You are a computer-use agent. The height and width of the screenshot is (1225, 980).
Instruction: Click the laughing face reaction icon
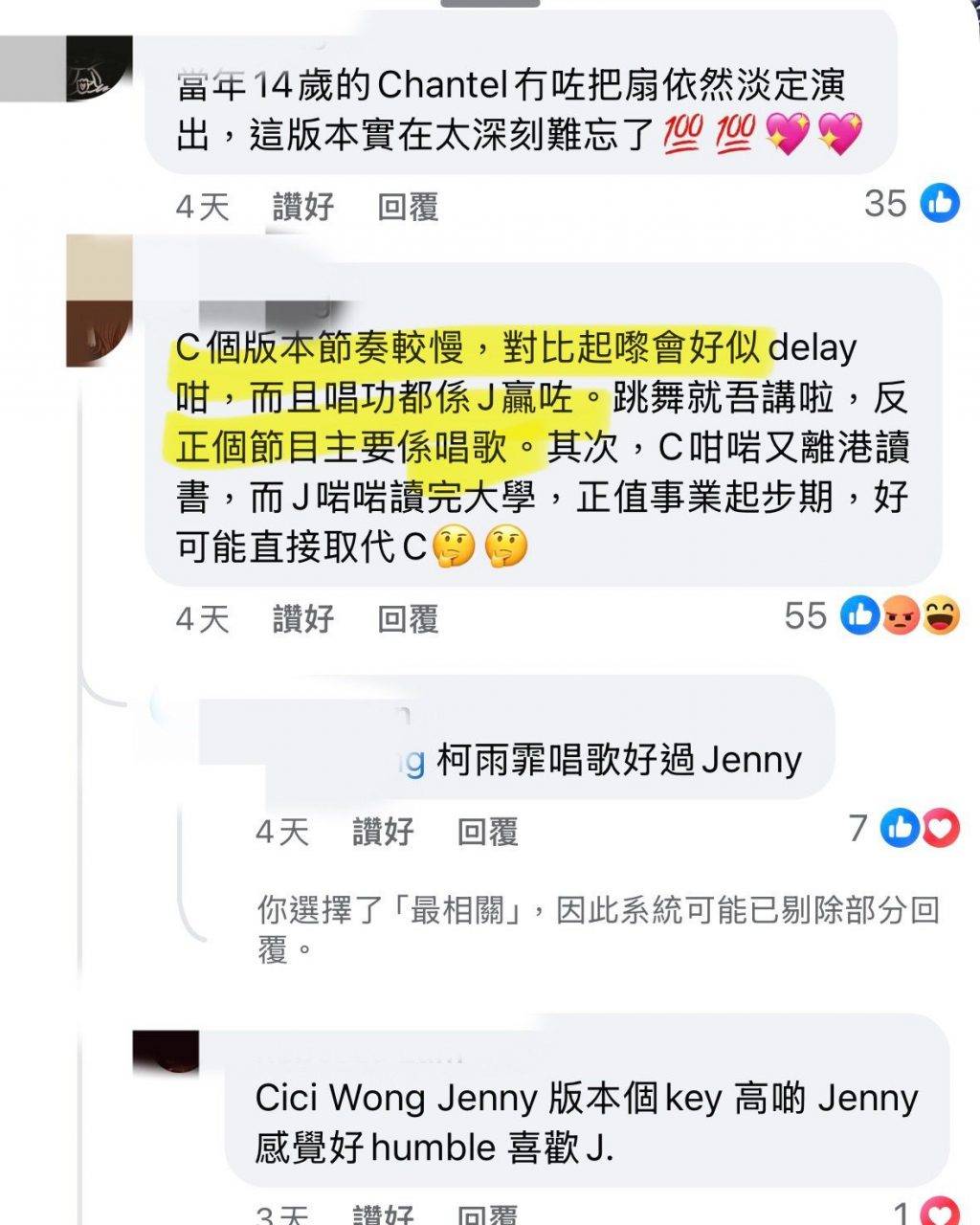[940, 615]
